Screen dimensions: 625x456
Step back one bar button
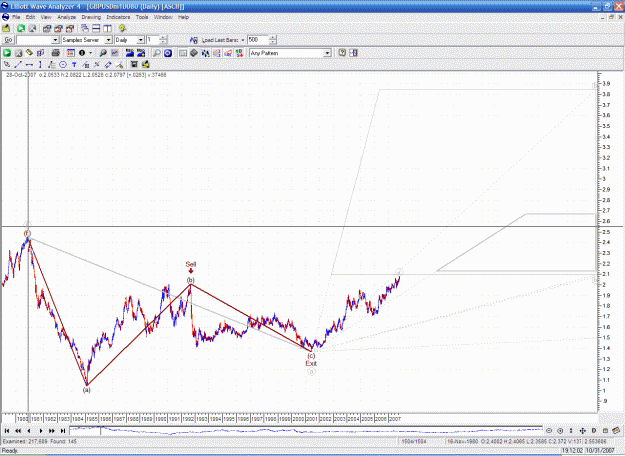tap(29, 431)
